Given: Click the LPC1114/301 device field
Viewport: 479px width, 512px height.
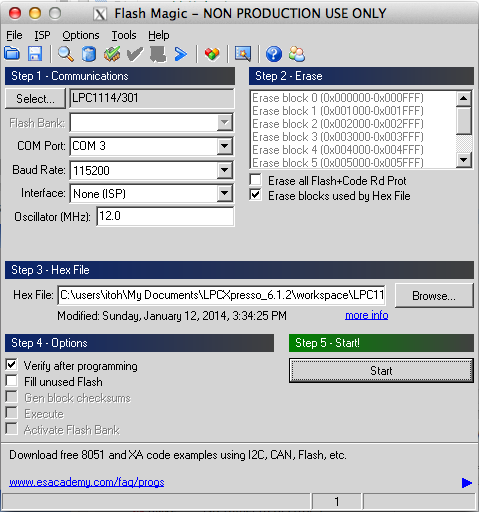Looking at the screenshot, I should pos(152,98).
